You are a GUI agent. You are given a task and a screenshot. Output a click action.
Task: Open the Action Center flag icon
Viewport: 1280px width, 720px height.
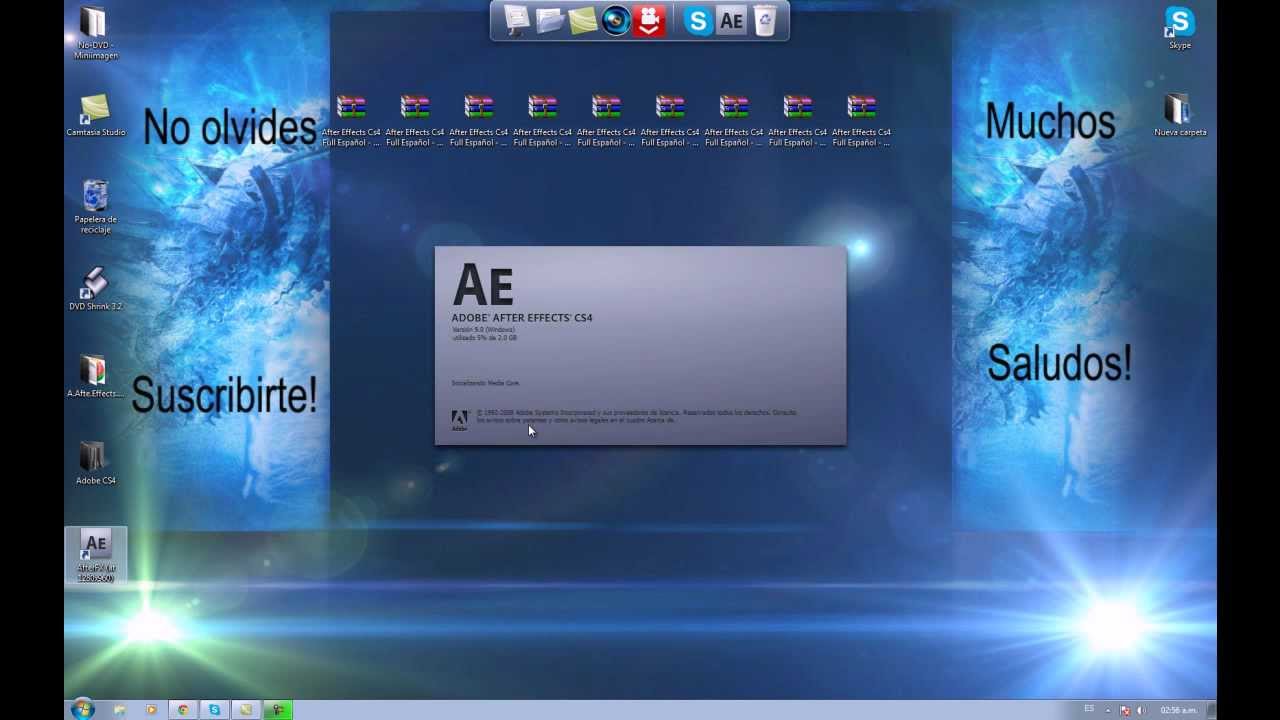1124,710
